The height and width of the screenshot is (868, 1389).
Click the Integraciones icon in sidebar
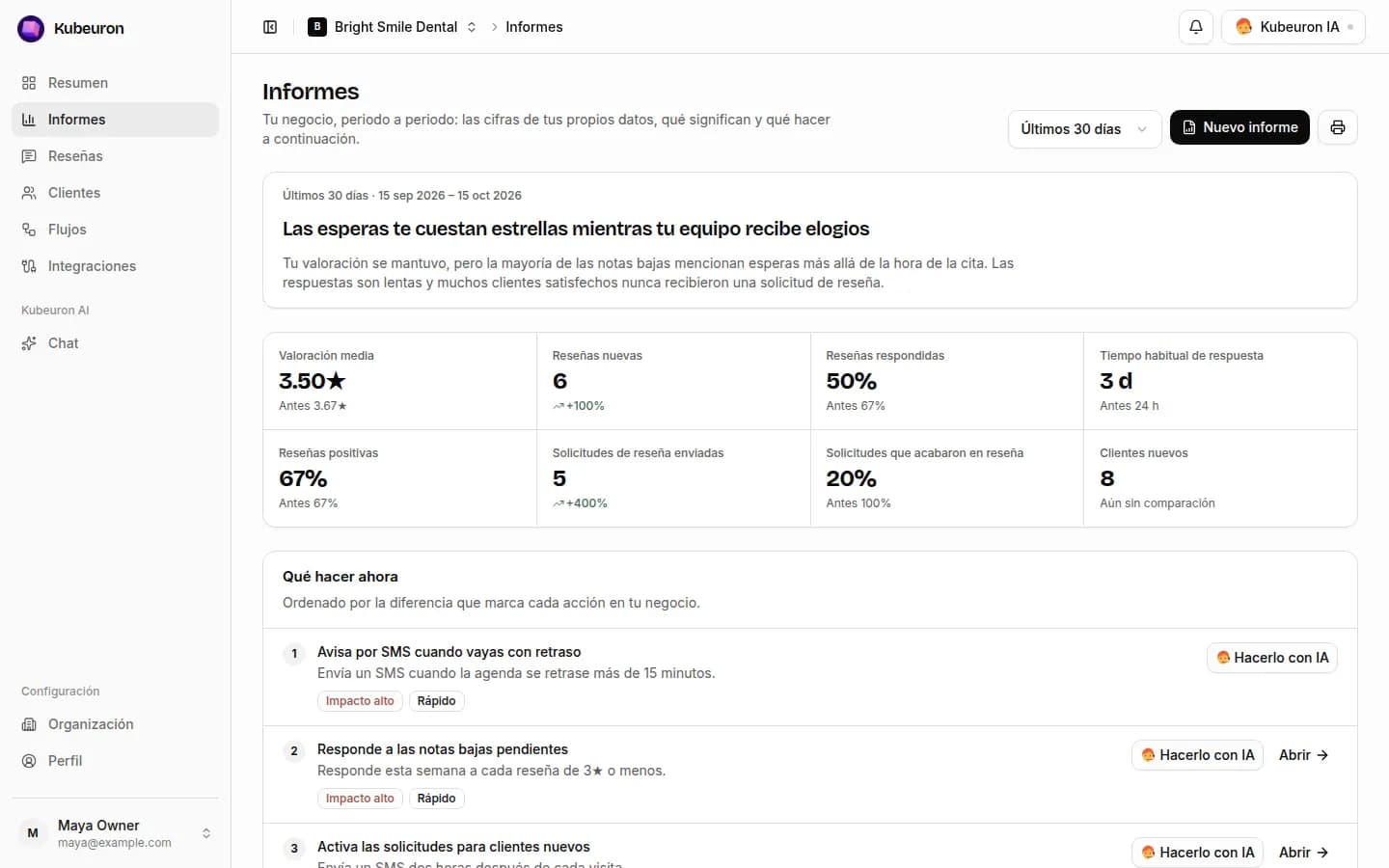[29, 266]
